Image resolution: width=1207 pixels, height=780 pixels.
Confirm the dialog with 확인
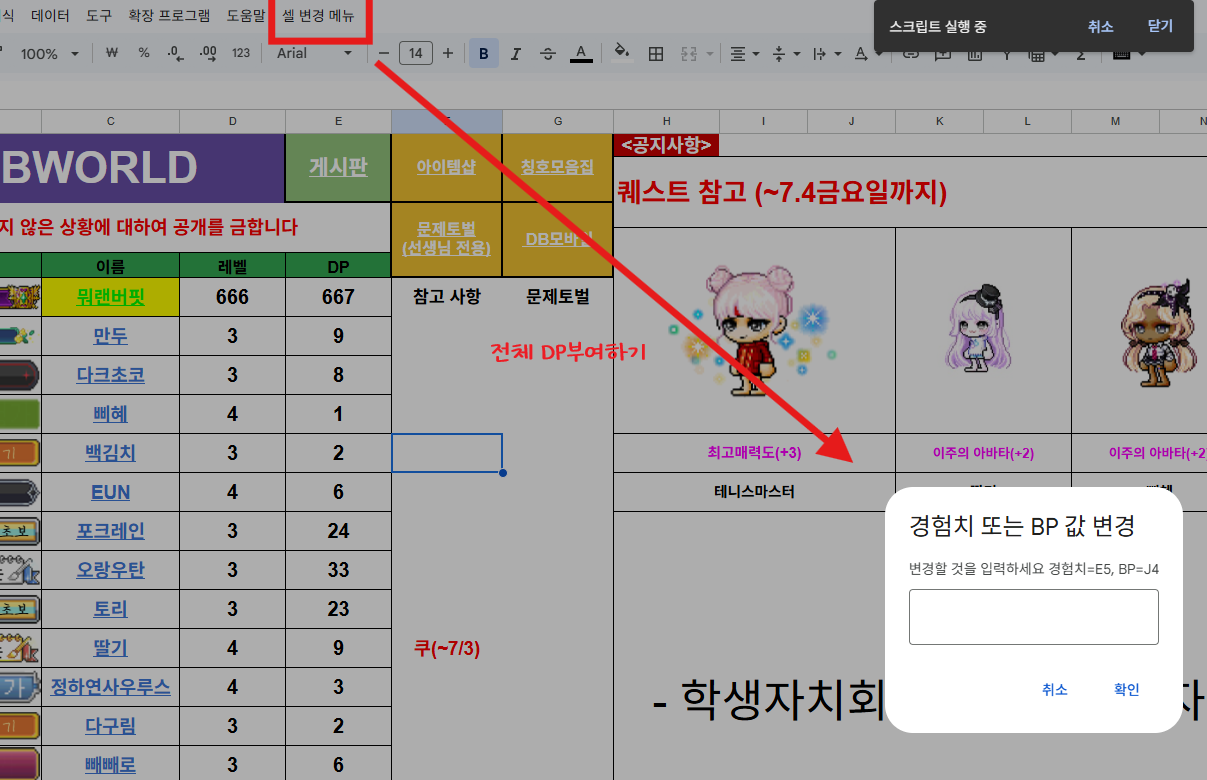1125,689
